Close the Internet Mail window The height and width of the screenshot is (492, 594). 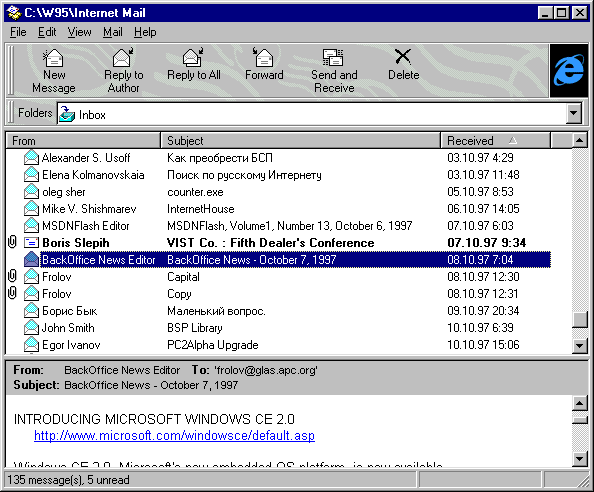tap(580, 13)
